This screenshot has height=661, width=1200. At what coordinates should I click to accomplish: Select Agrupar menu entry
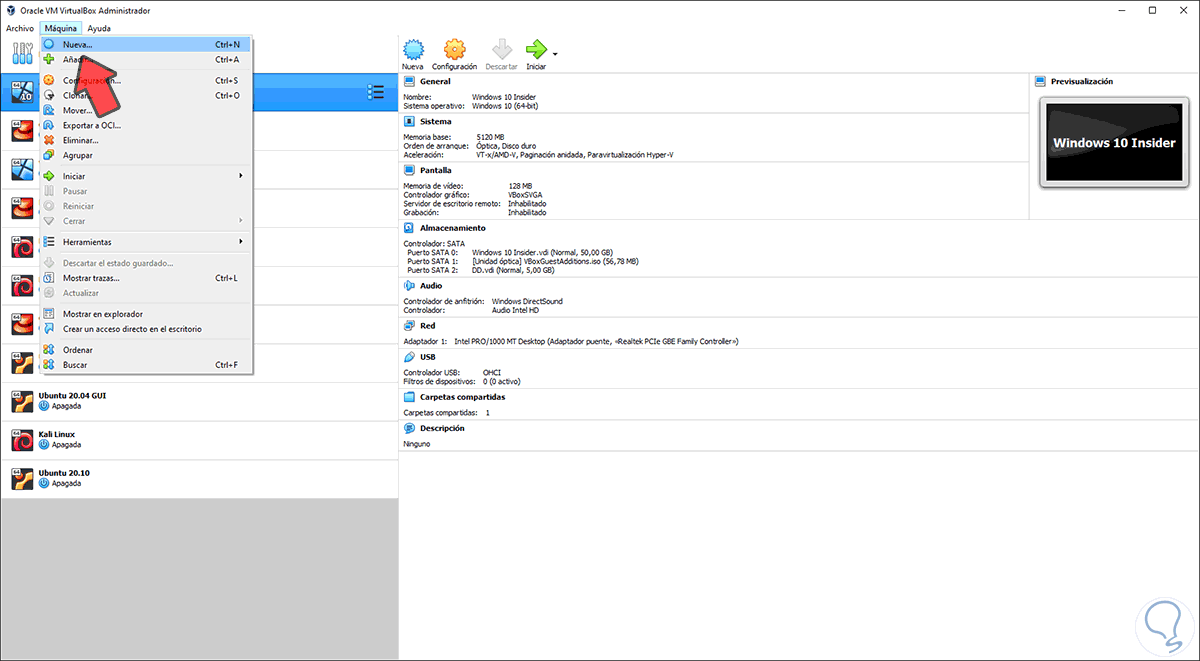click(x=146, y=155)
